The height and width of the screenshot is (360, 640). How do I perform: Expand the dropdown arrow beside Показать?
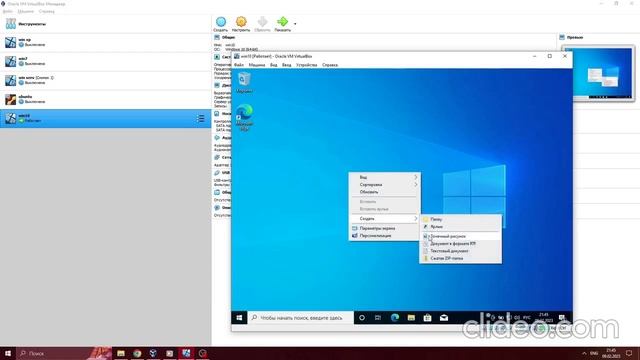click(295, 24)
